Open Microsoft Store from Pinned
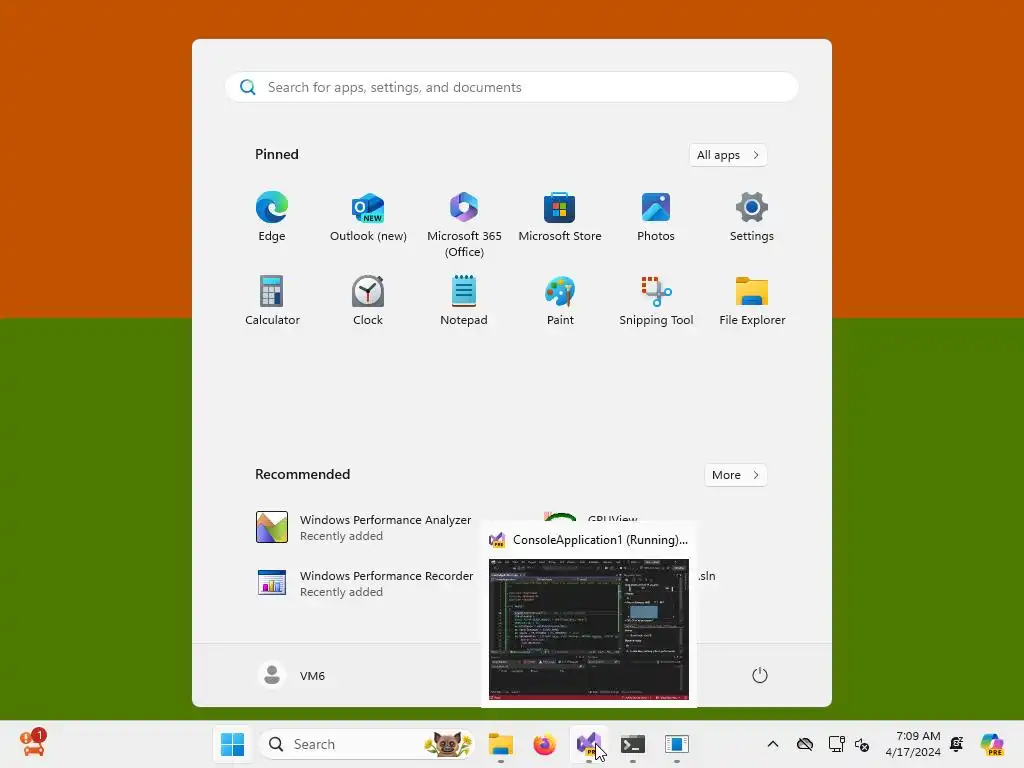 point(560,217)
